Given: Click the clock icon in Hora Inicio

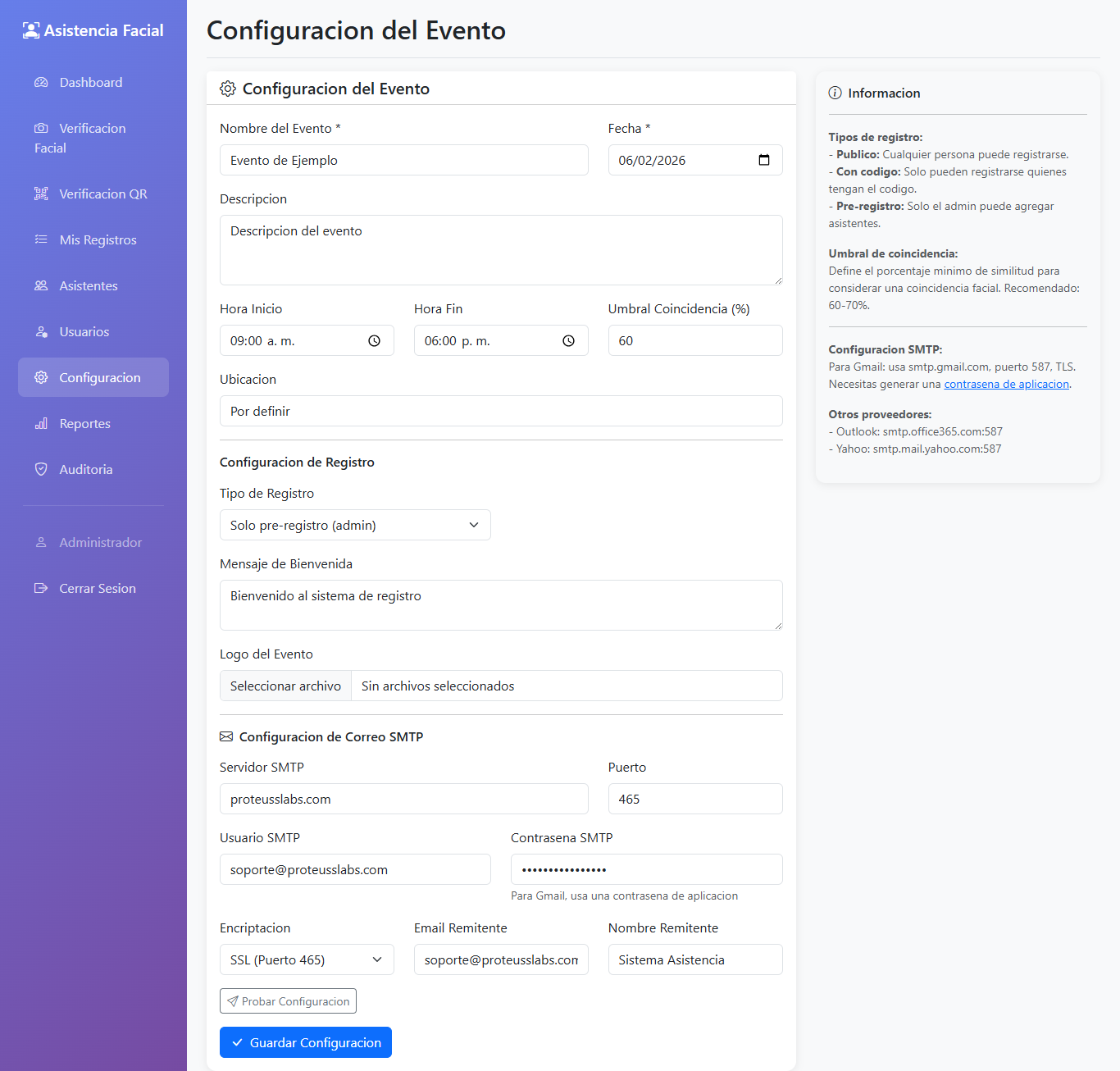Looking at the screenshot, I should (374, 341).
